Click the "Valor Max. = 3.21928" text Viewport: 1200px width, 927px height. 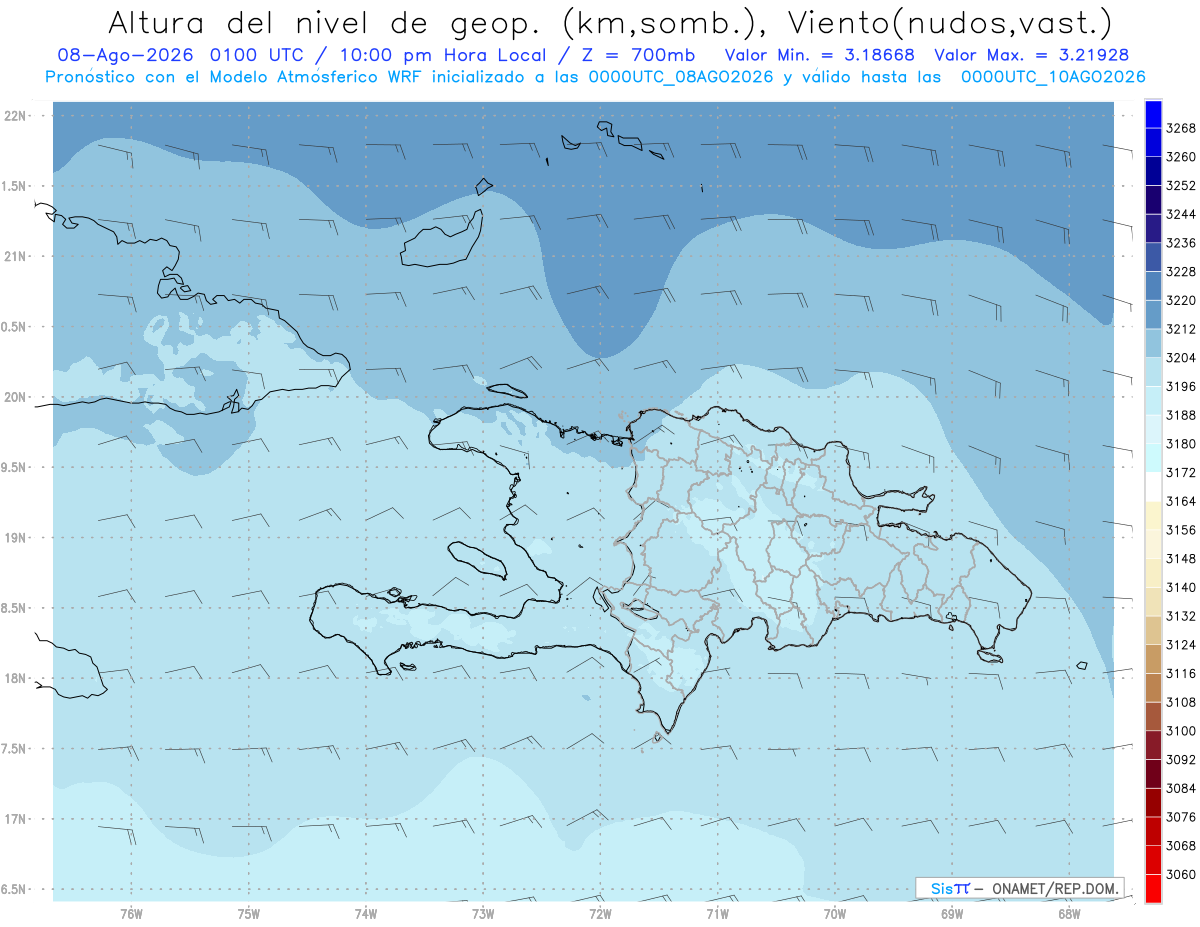pos(1032,56)
